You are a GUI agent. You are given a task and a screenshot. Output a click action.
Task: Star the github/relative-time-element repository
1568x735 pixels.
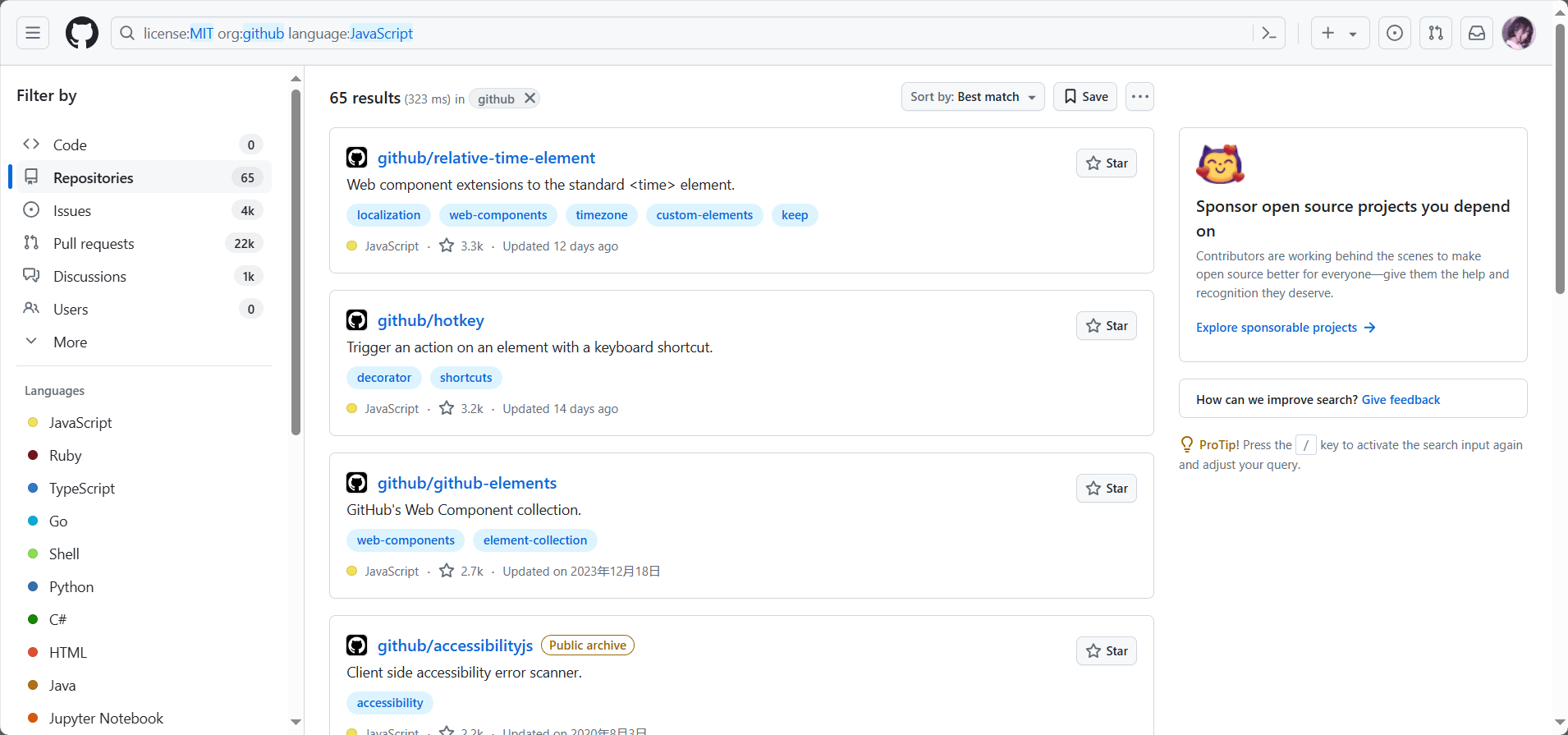1106,163
